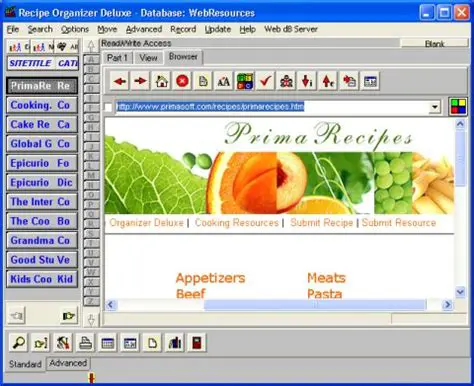Click the SITETITLE column header
This screenshot has height=386, width=474.
[x=30, y=63]
